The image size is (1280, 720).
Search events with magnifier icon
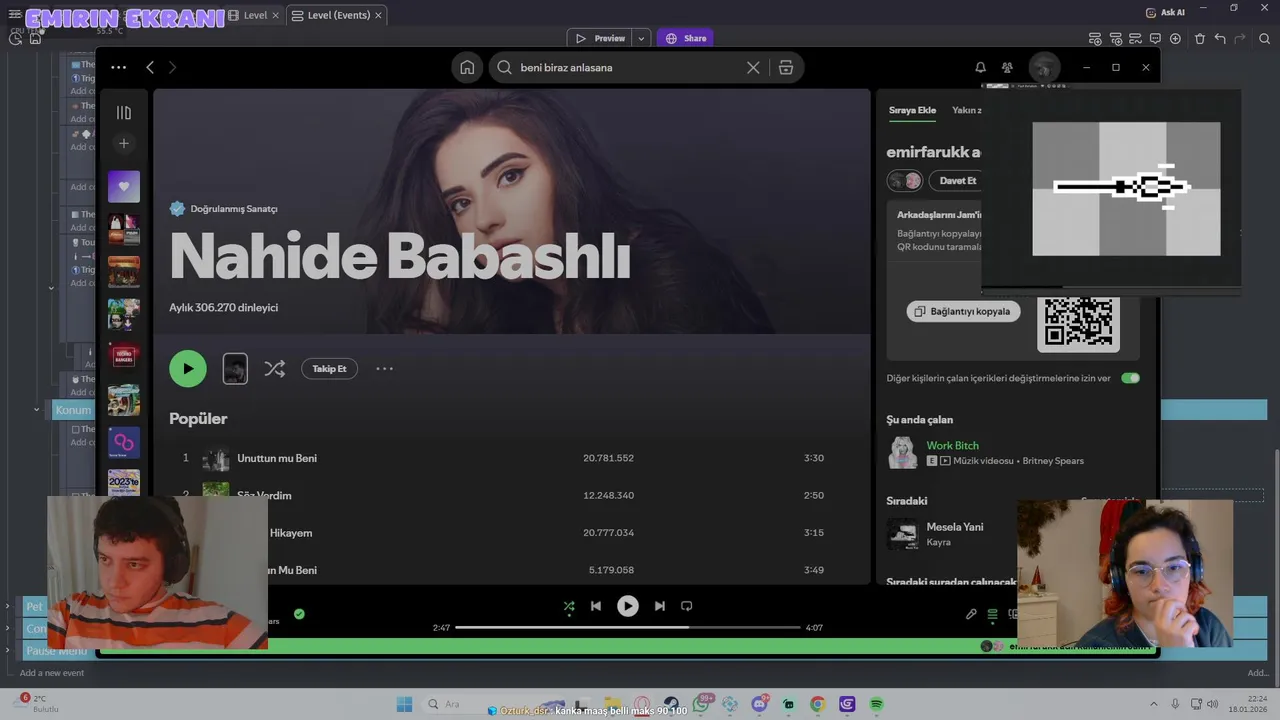click(1265, 38)
